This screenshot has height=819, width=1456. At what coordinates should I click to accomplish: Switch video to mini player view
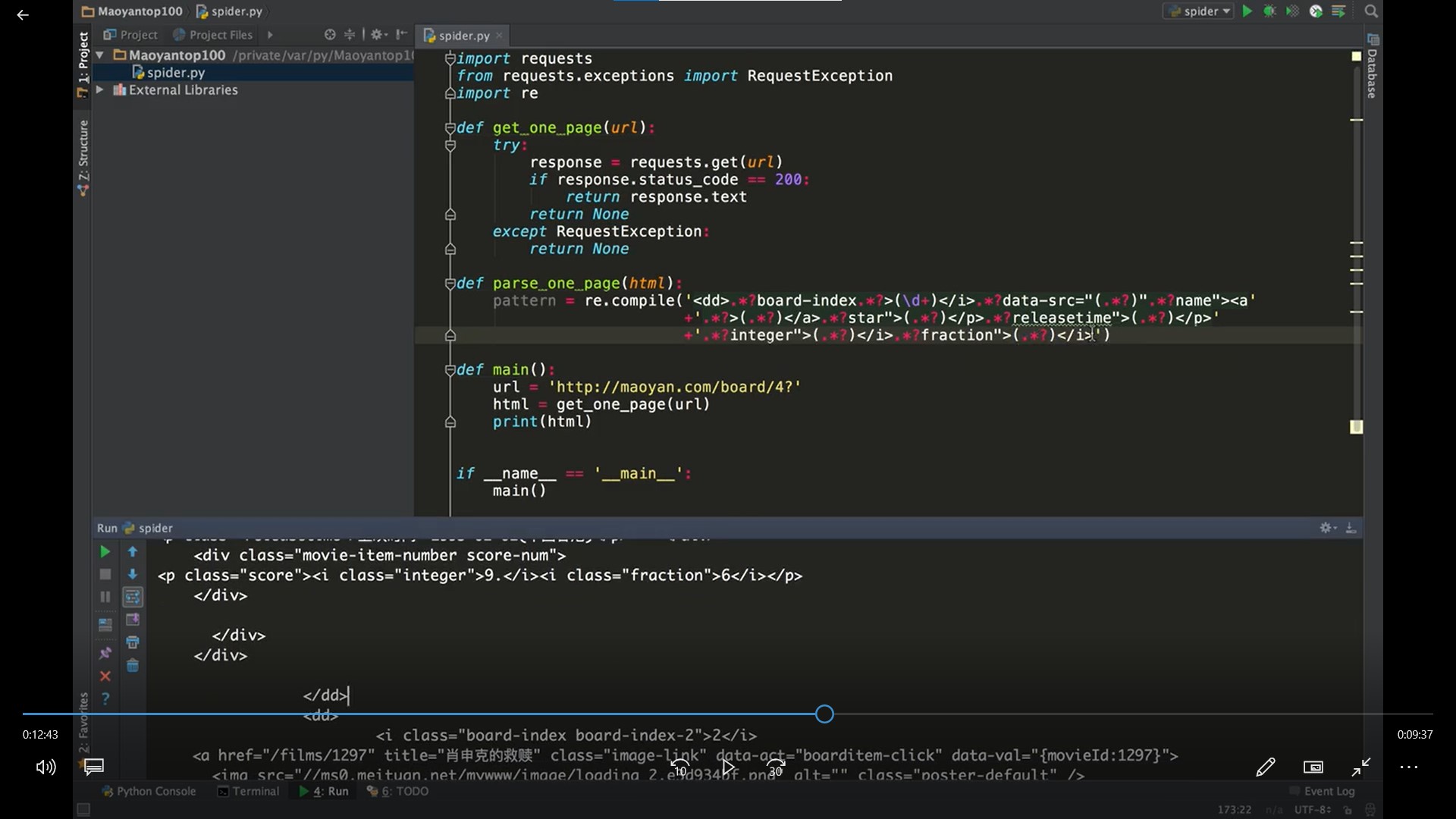click(x=1313, y=767)
